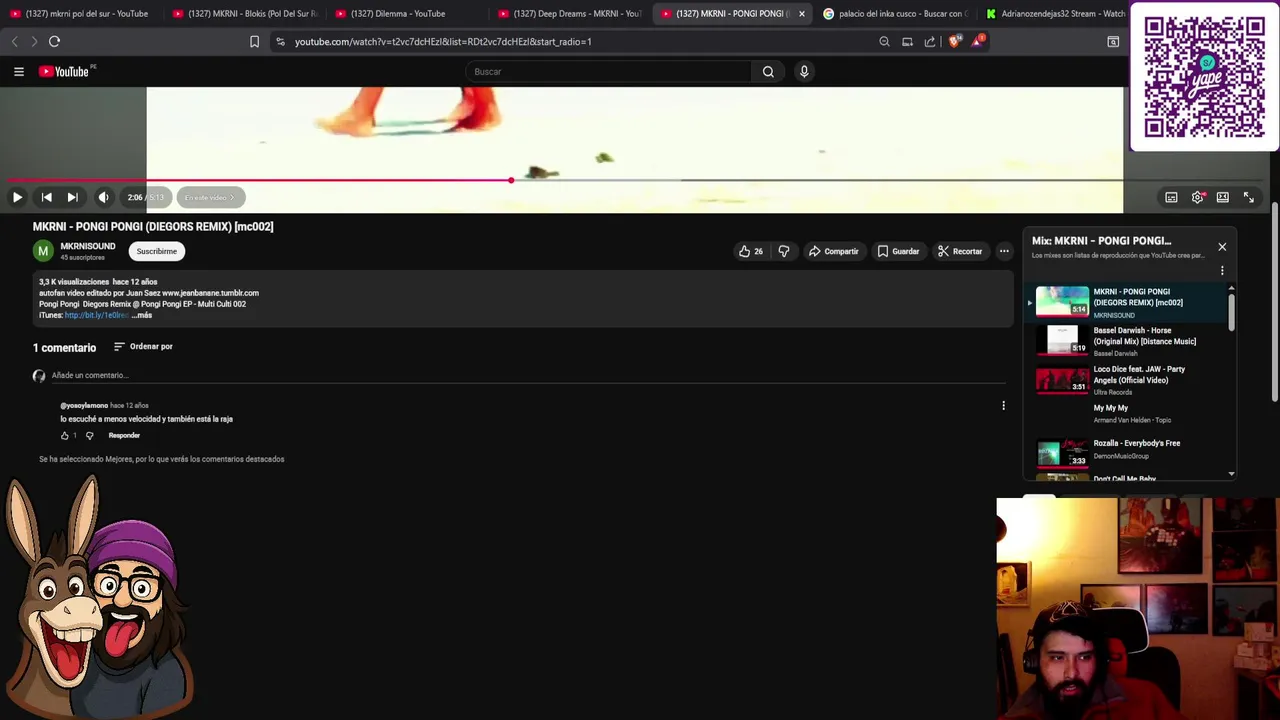The width and height of the screenshot is (1280, 720).
Task: Open the YouTube hamburger guide menu
Action: [x=18, y=71]
